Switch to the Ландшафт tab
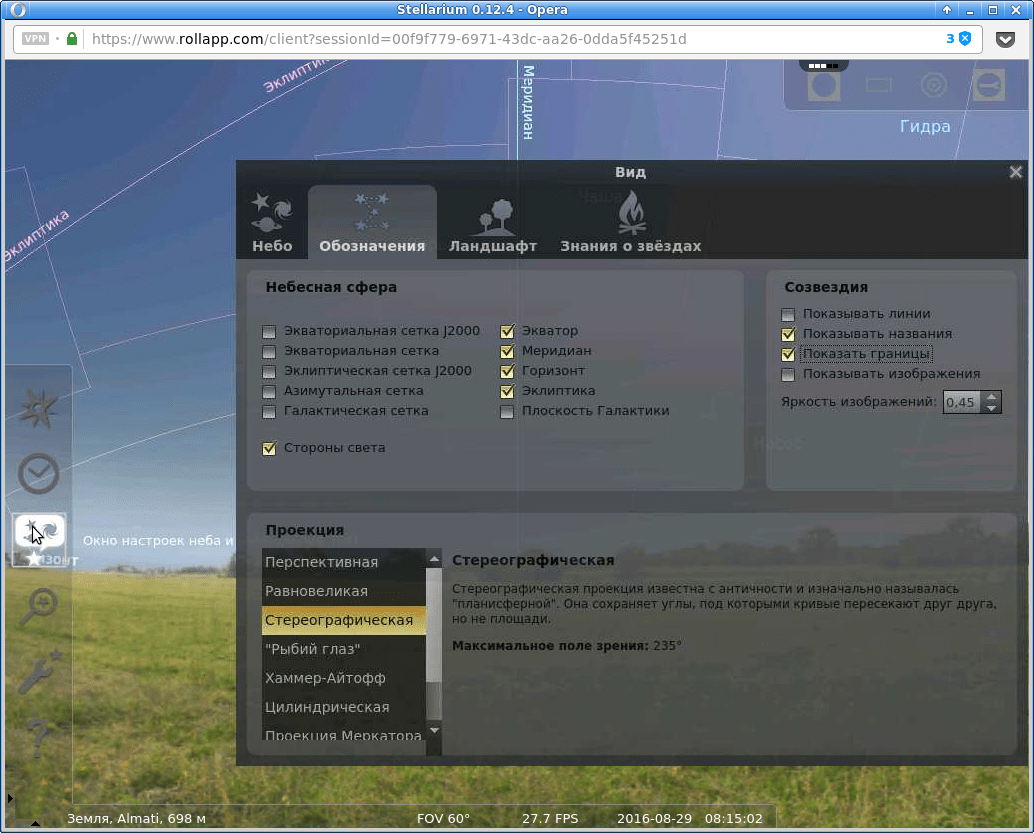Screen dimensions: 1034x833 click(493, 225)
